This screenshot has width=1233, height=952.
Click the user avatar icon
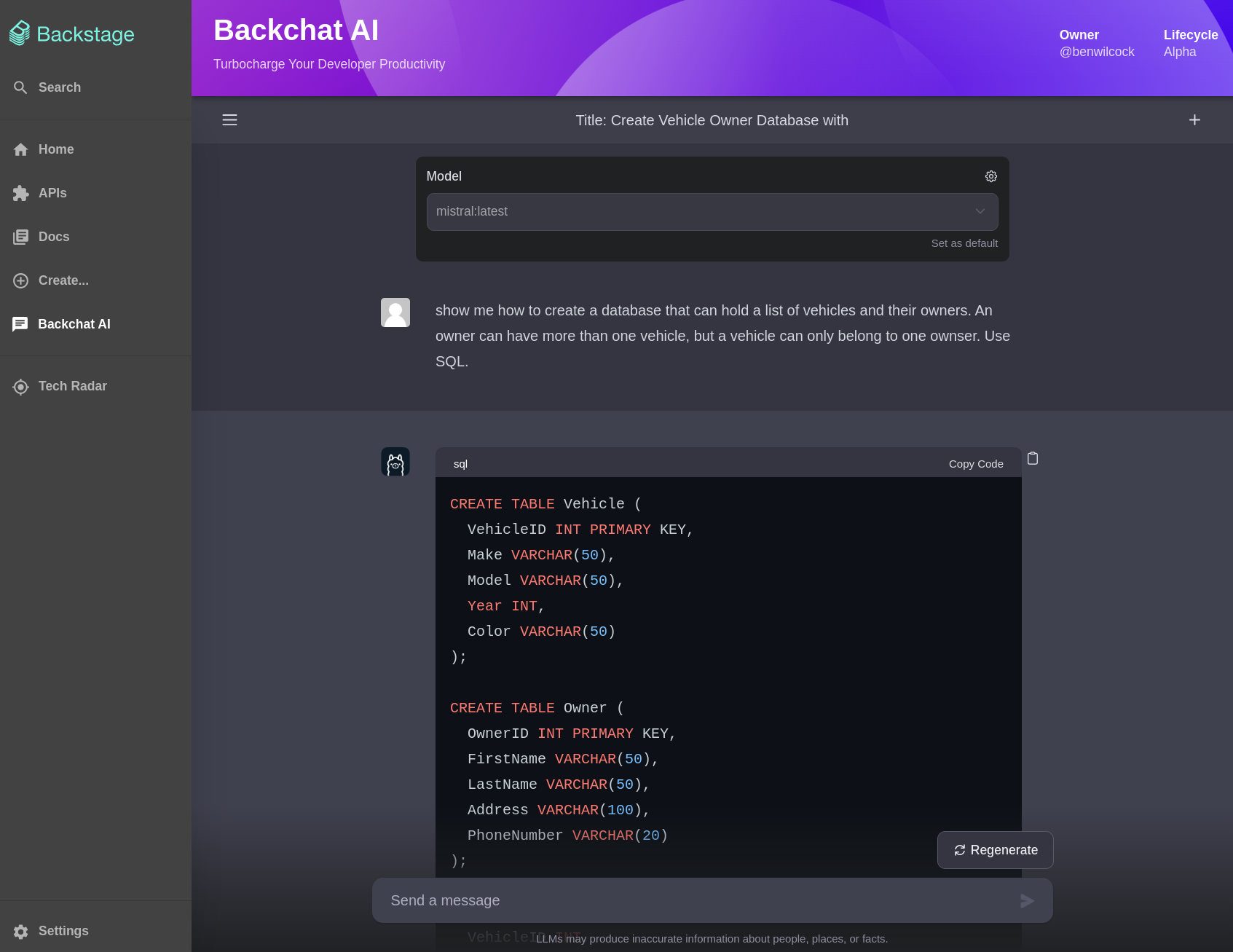coord(395,312)
